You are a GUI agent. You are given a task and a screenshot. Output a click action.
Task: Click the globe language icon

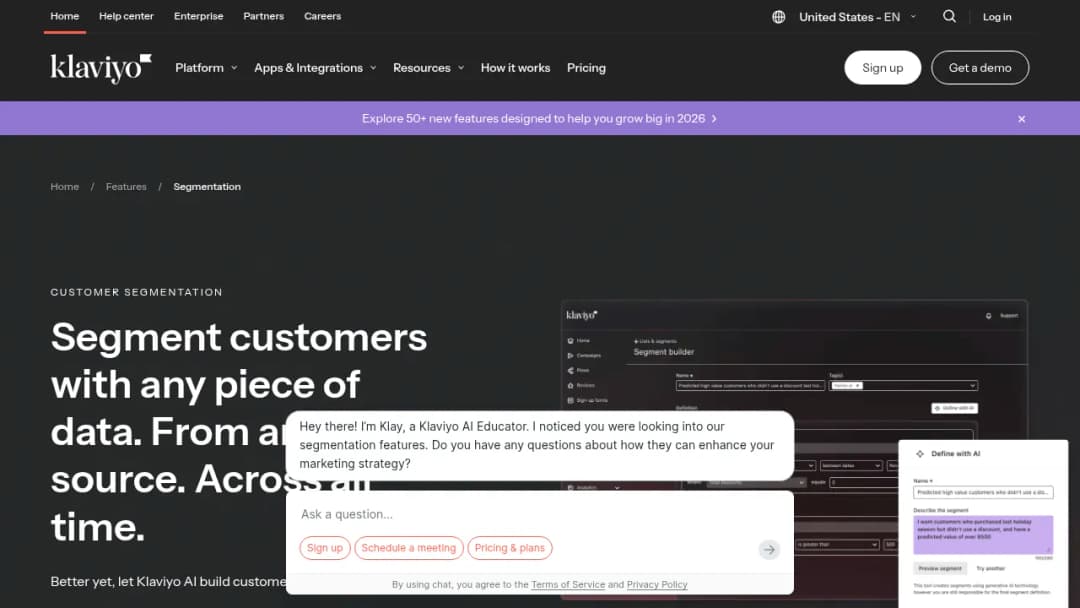[x=778, y=17]
